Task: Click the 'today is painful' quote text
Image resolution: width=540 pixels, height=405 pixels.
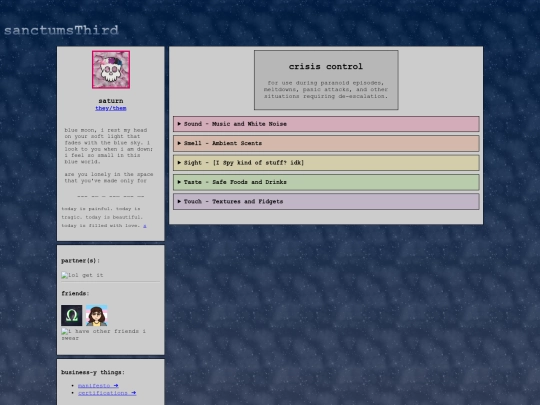Action: [x=103, y=217]
